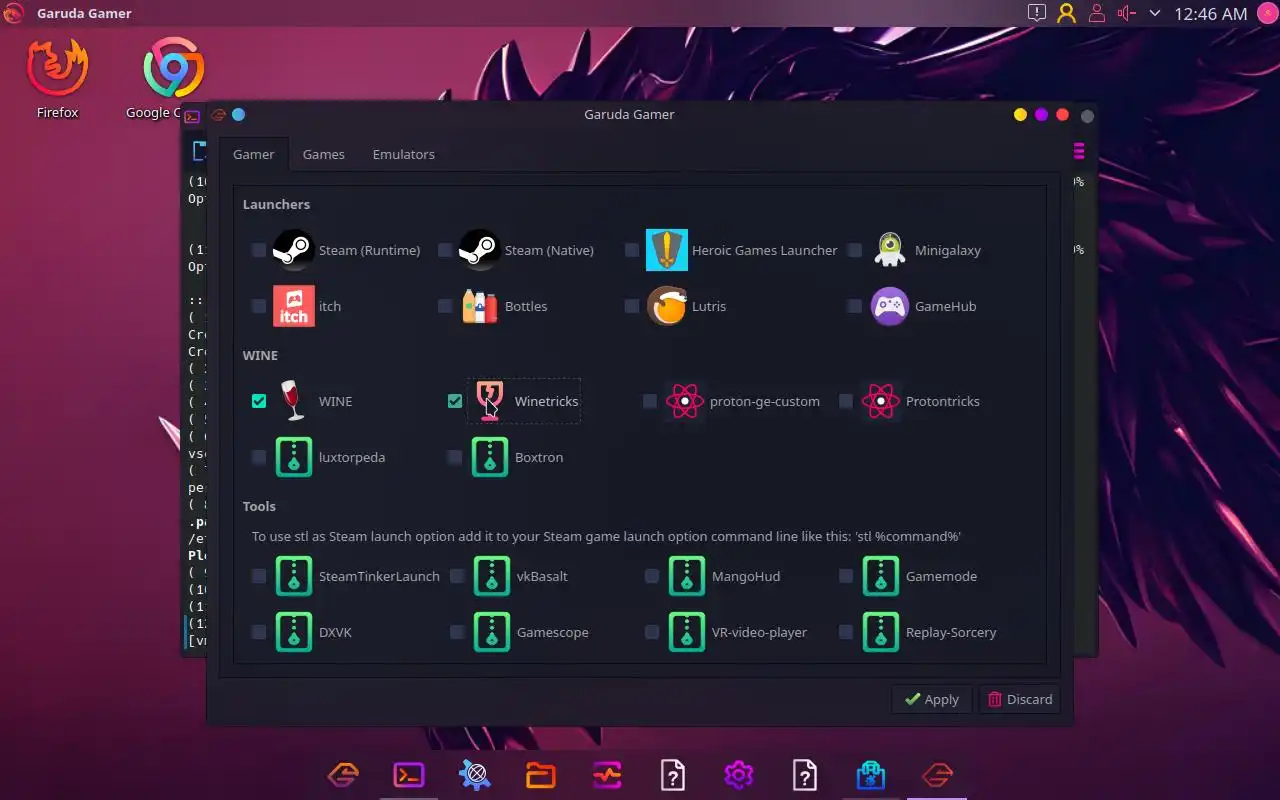Open Firefox desktop shortcut
The width and height of the screenshot is (1280, 800).
point(57,79)
